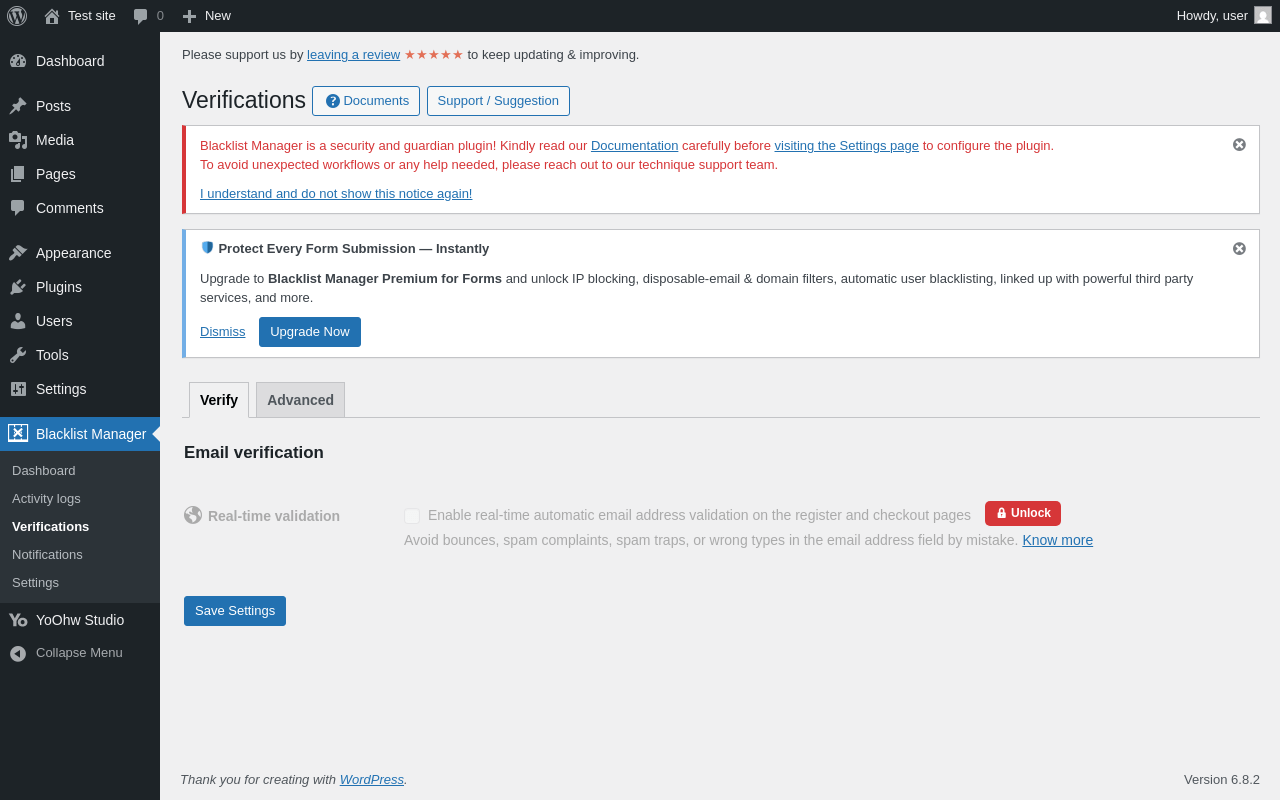The image size is (1280, 800).
Task: Open the Documentation link in notice
Action: coord(634,146)
